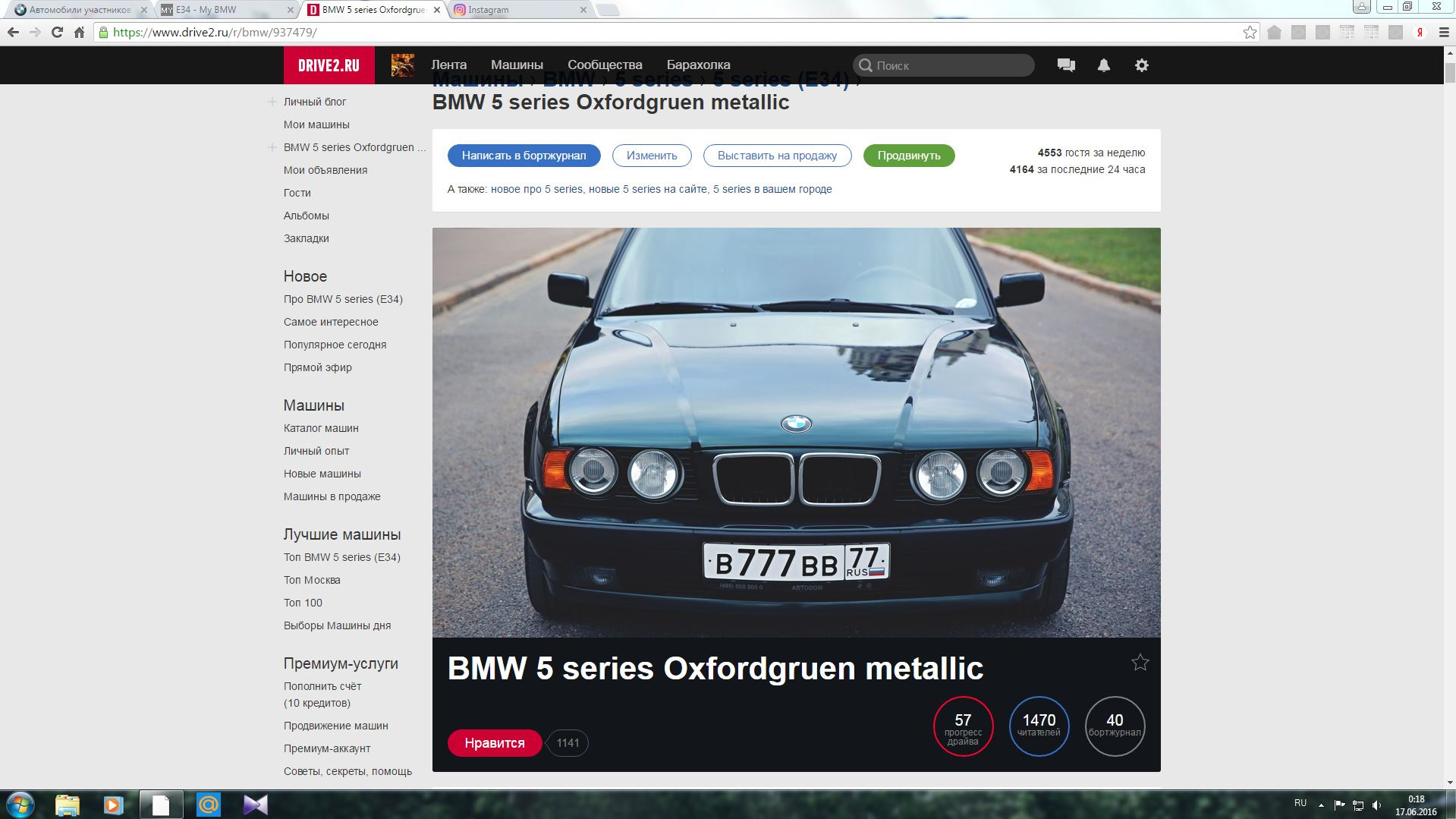The image size is (1456, 819).
Task: Open the taskbar clock 0:18
Action: point(1416,805)
